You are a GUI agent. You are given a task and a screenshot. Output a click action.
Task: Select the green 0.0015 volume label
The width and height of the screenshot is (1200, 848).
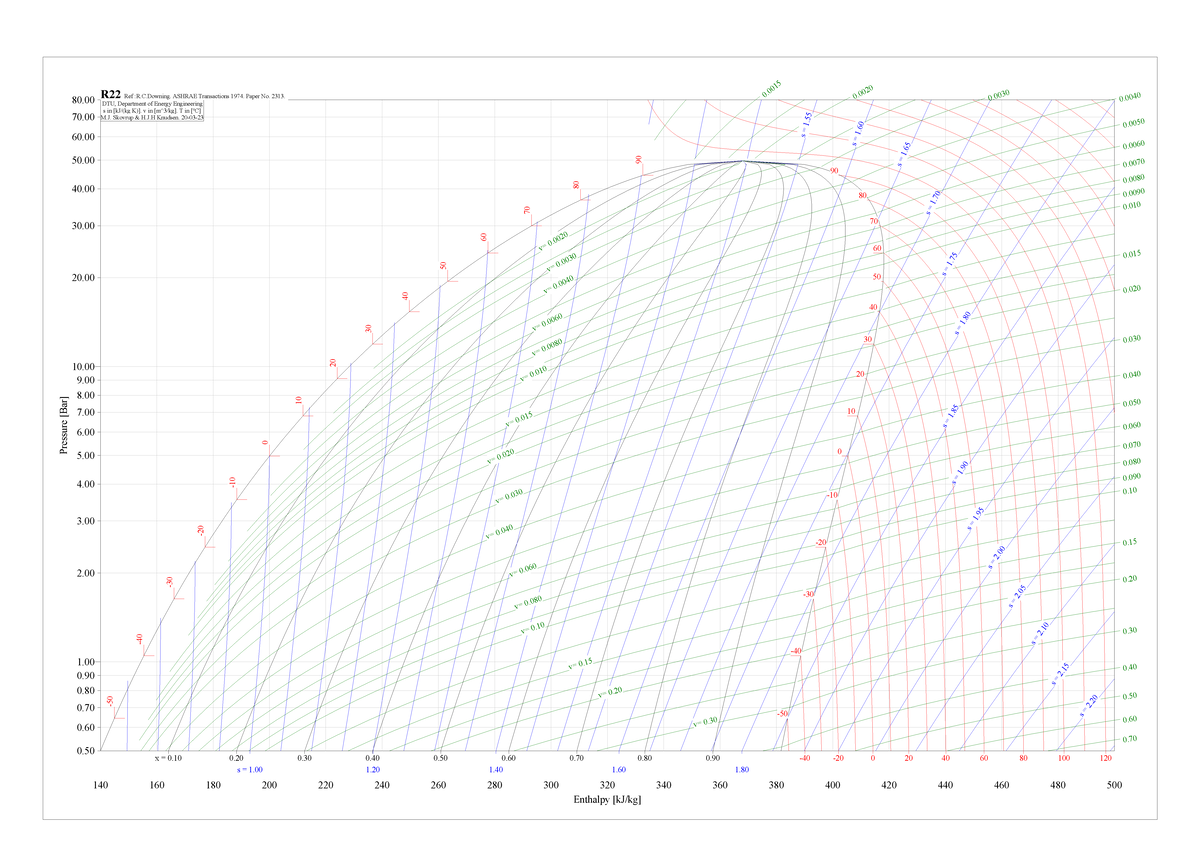coord(771,88)
